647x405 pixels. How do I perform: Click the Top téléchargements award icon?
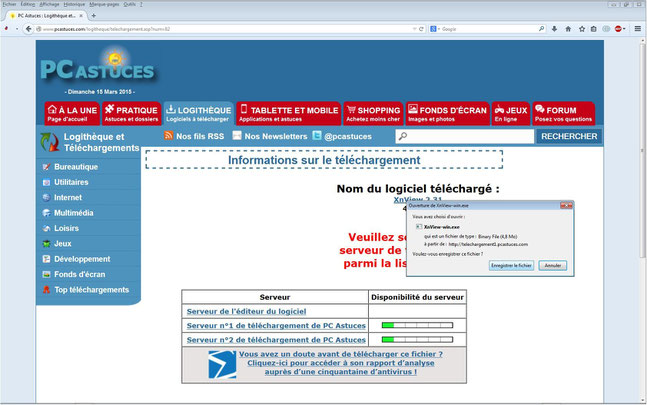[x=46, y=290]
